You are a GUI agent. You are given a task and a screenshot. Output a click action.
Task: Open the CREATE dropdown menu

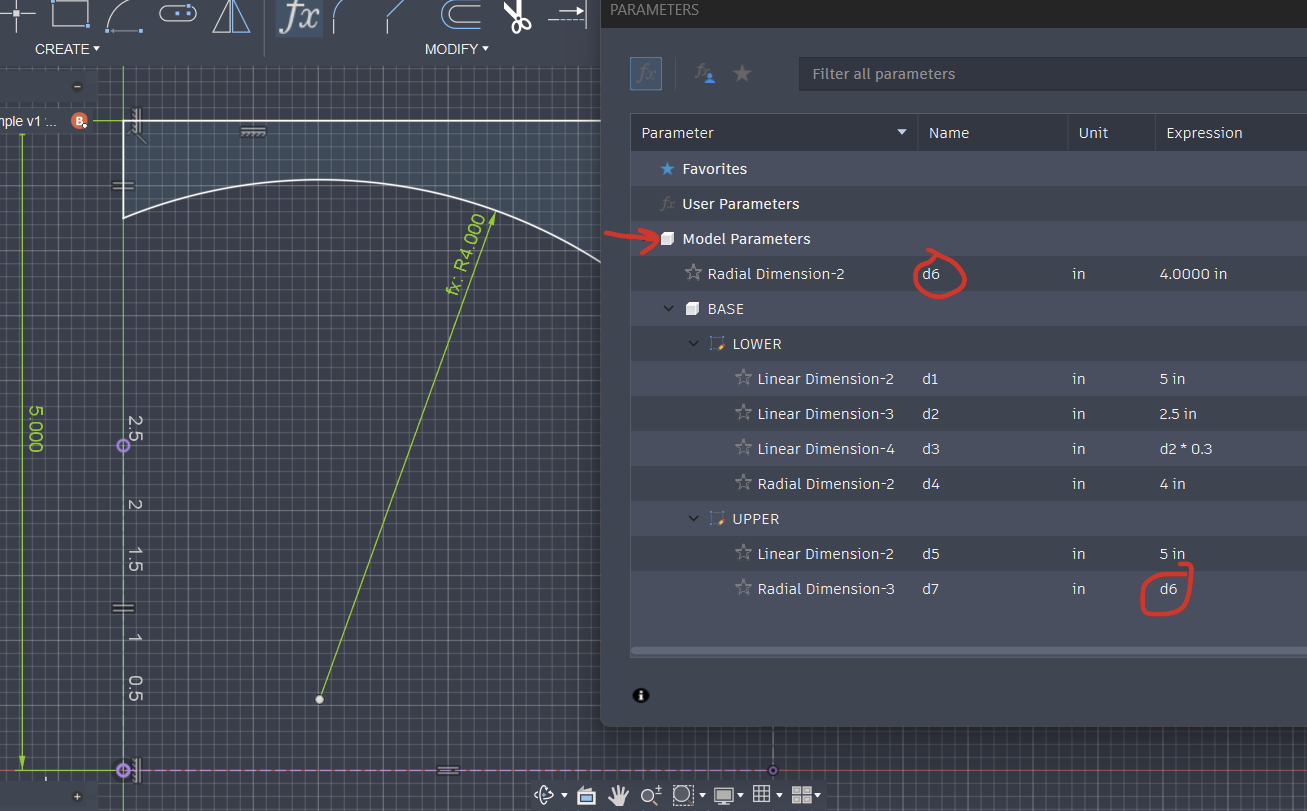[67, 49]
